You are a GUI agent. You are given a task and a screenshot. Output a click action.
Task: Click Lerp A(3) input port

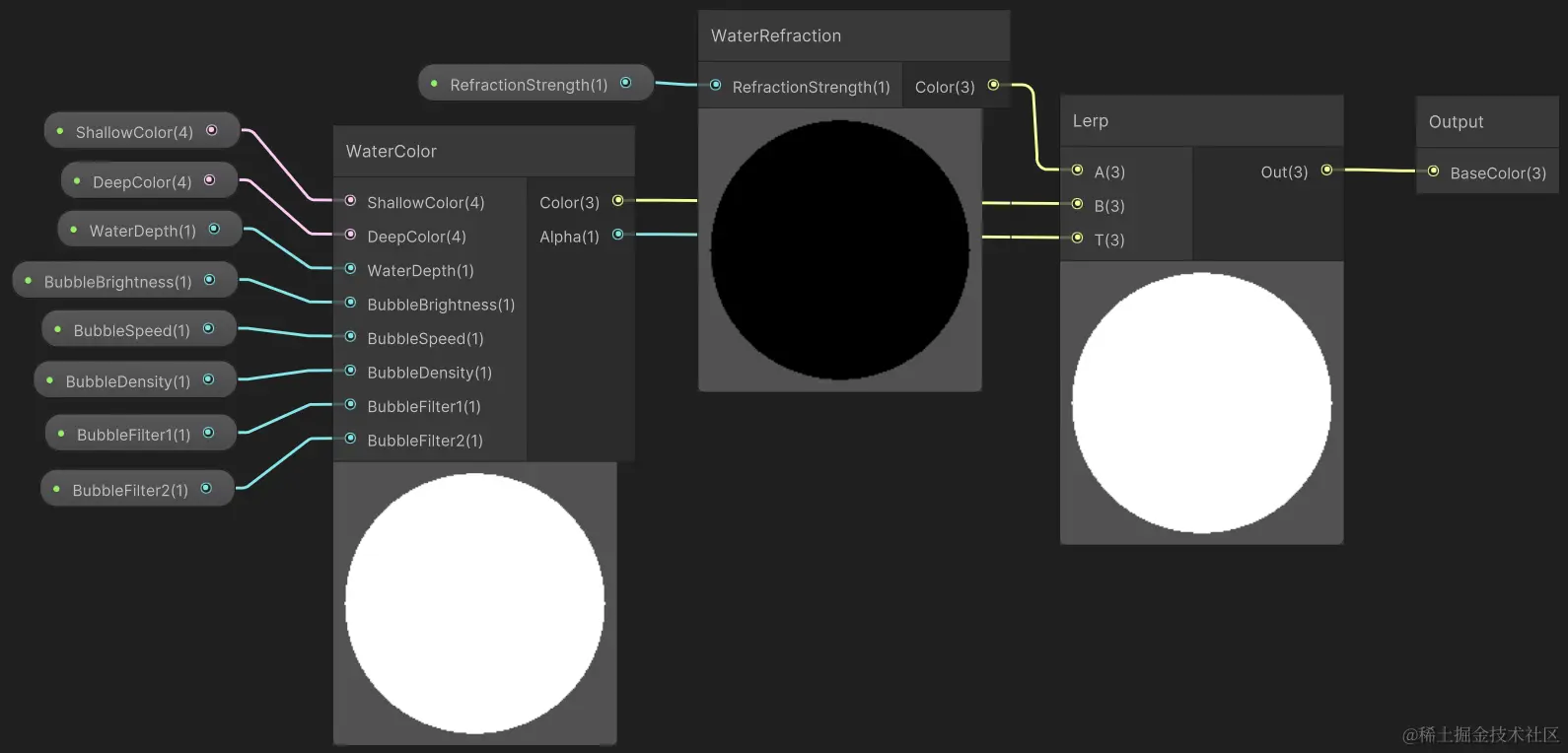coord(1077,171)
